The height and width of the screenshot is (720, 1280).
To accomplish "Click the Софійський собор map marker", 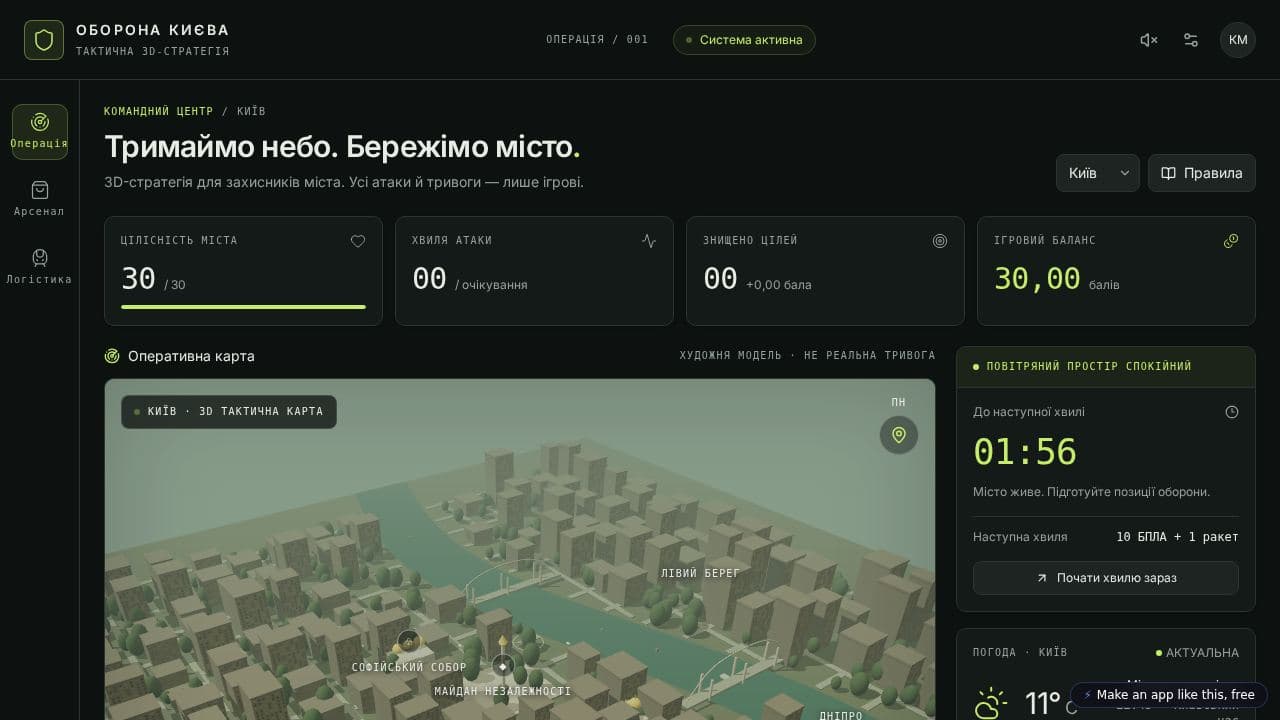I will point(408,641).
